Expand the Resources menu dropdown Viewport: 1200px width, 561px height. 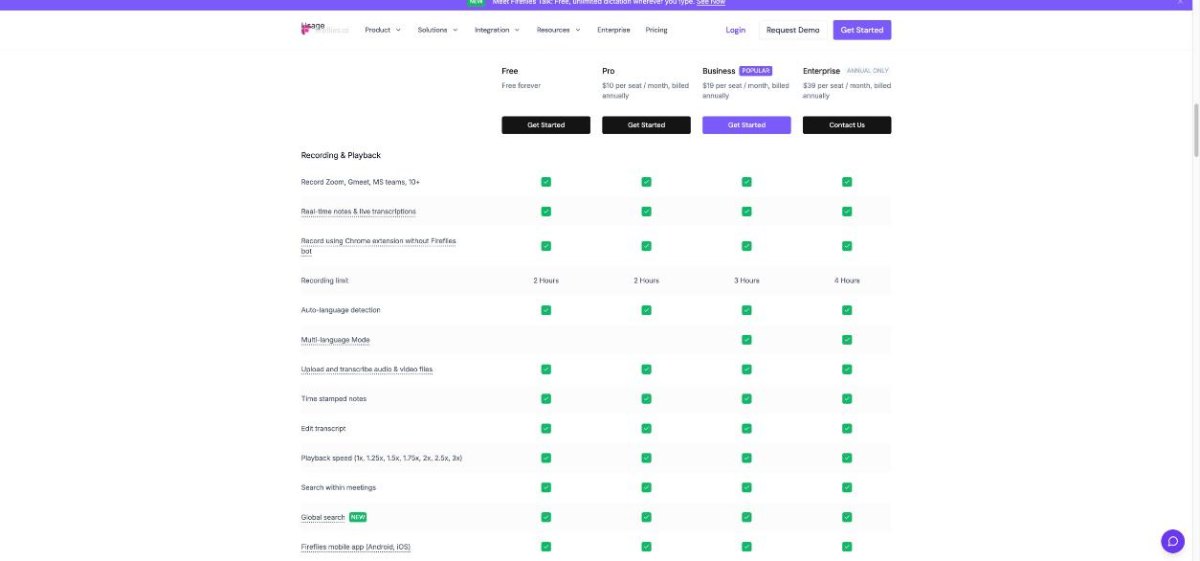[558, 30]
